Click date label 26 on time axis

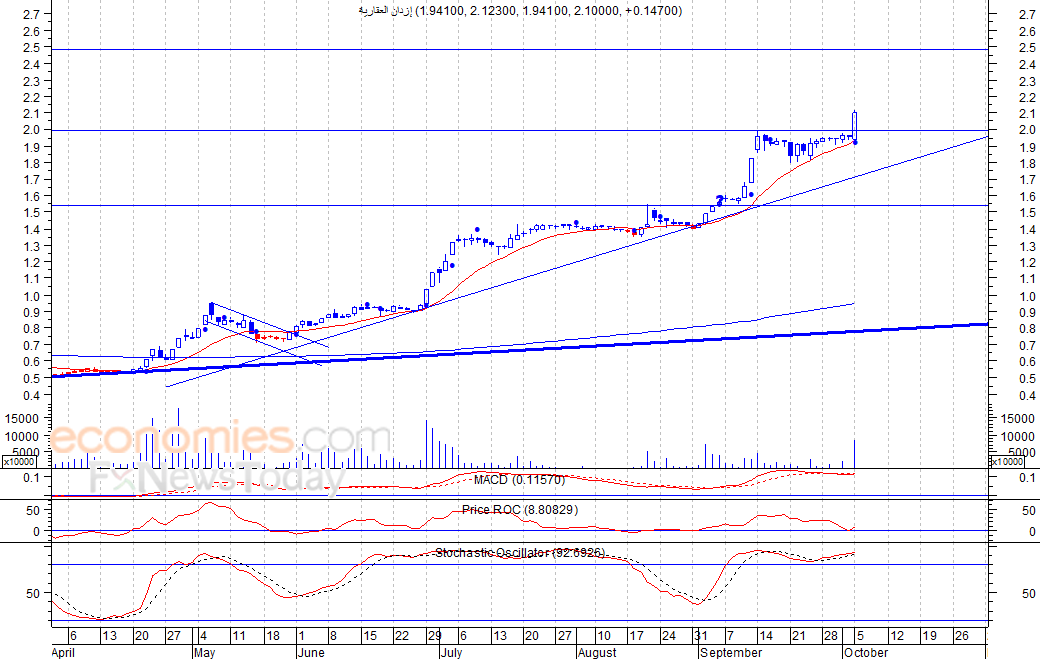point(962,636)
